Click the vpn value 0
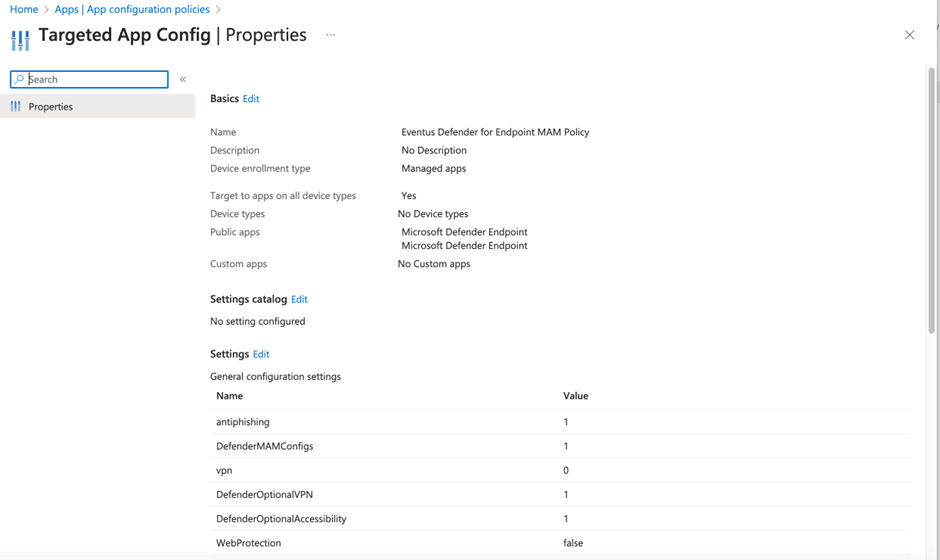The width and height of the screenshot is (940, 560). (x=566, y=471)
